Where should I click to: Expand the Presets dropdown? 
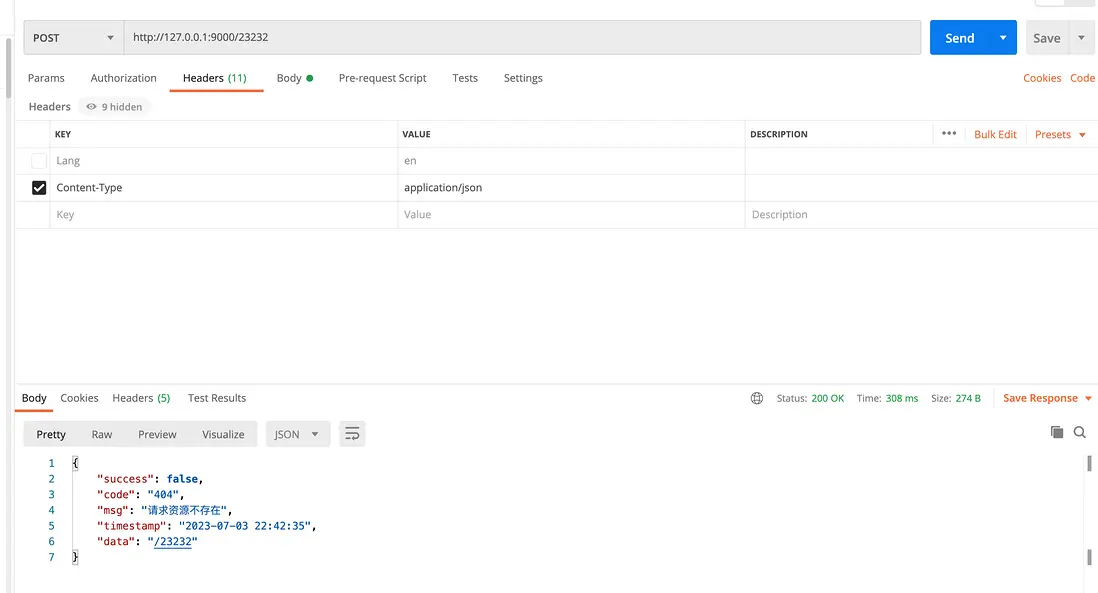tap(1060, 134)
